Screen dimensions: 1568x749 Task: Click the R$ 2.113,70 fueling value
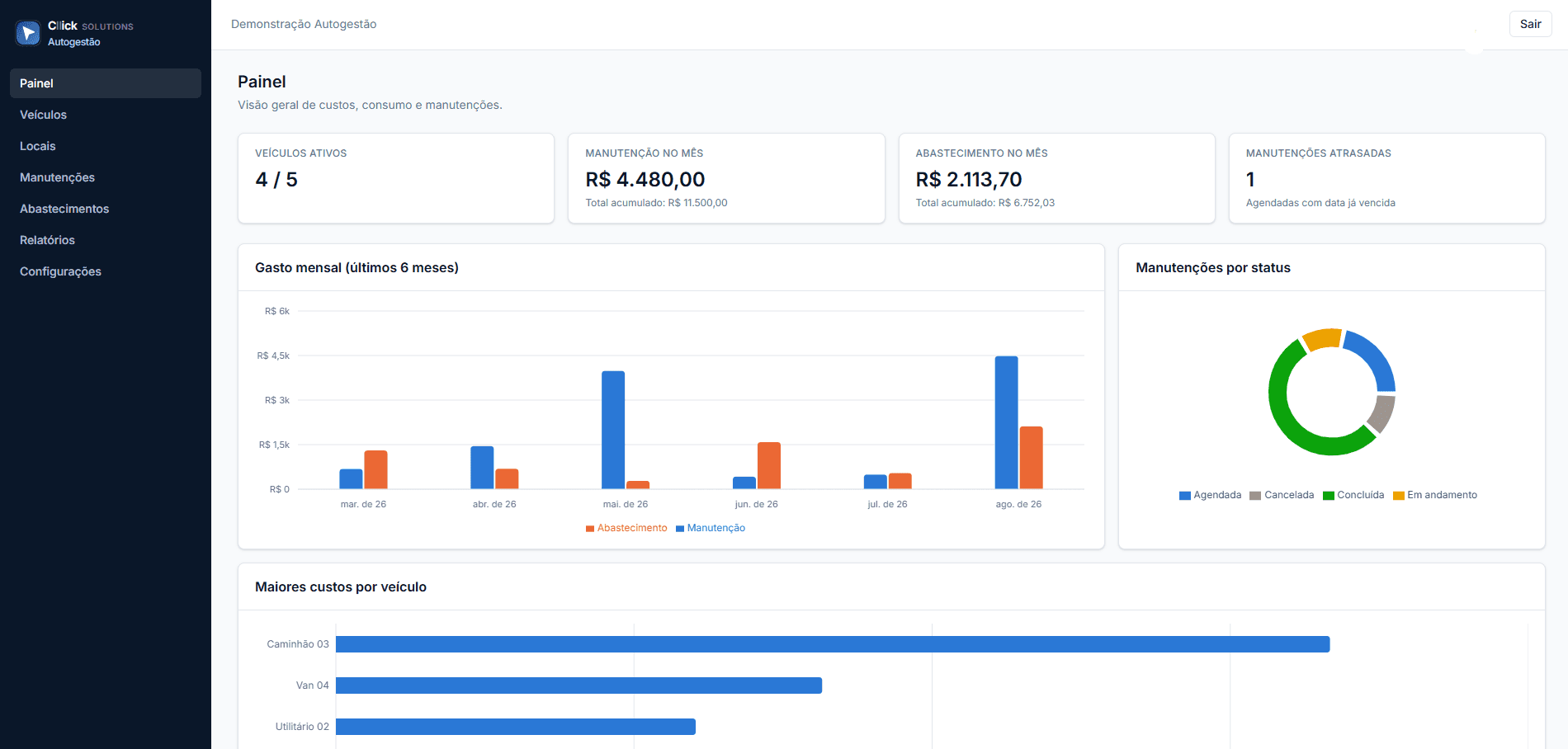969,180
